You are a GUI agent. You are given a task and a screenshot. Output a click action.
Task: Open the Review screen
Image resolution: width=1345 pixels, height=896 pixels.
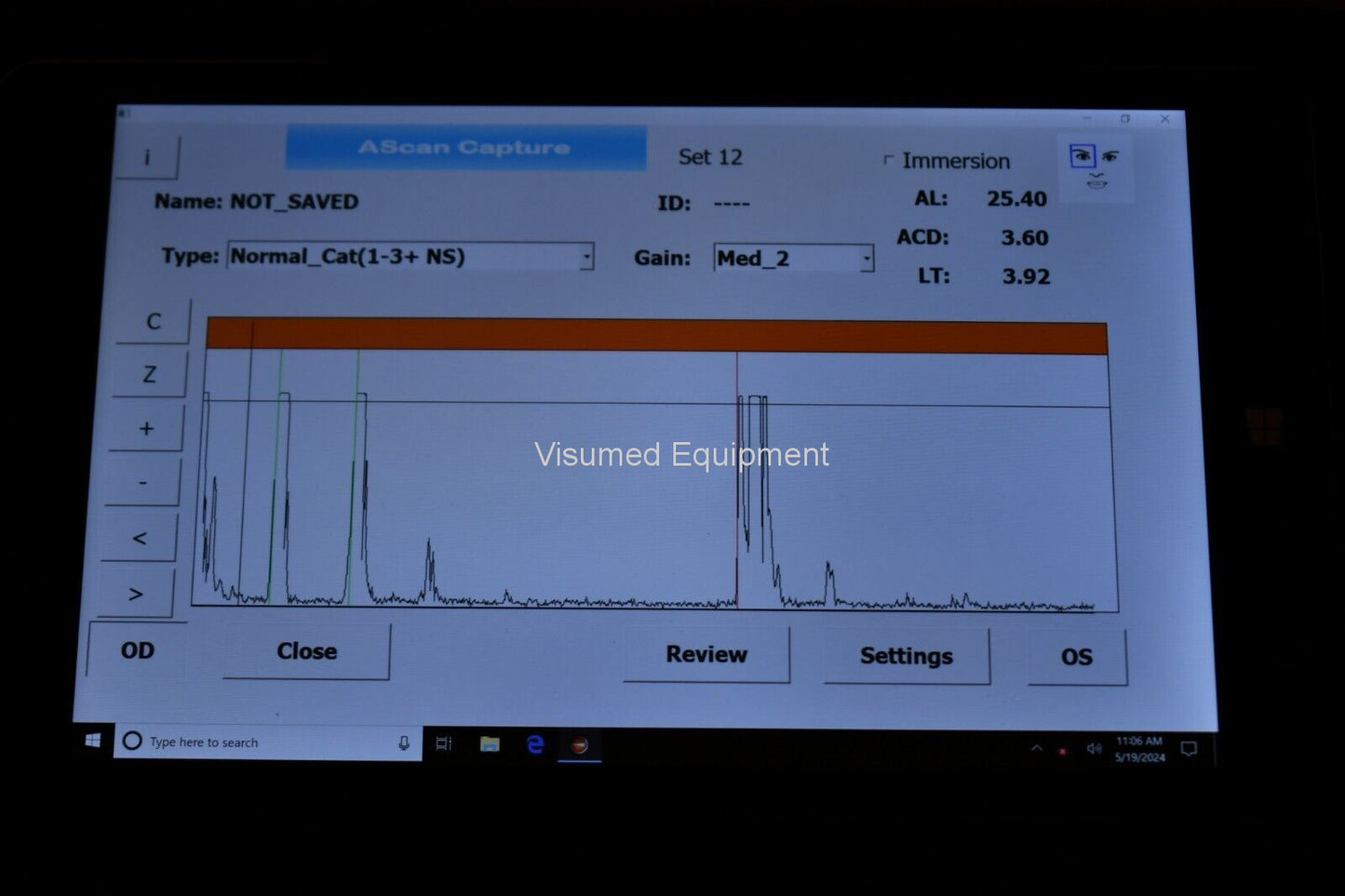[x=706, y=655]
